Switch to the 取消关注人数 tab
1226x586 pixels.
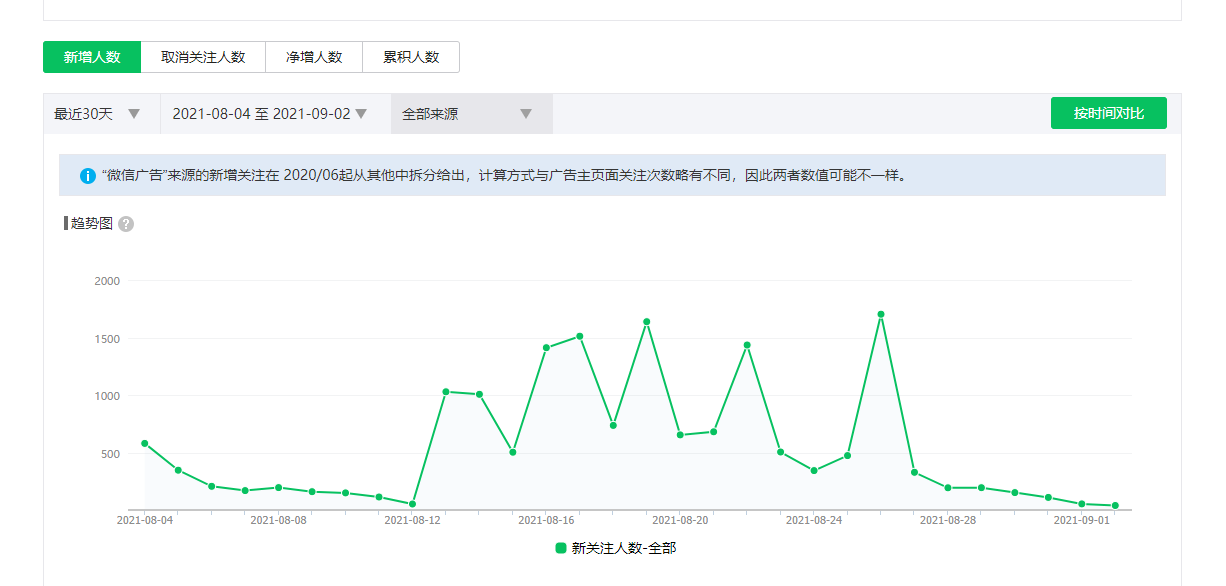tap(203, 57)
